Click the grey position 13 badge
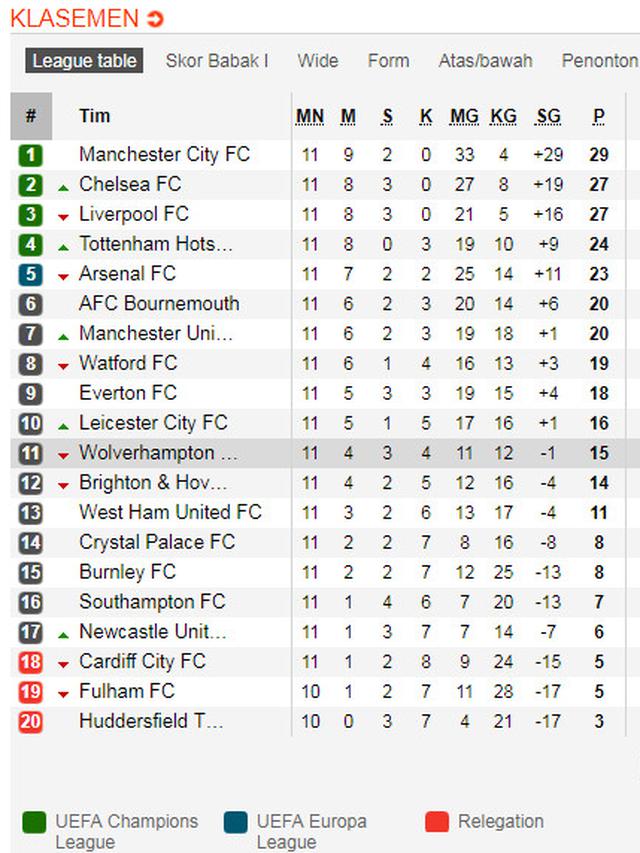 (x=31, y=513)
